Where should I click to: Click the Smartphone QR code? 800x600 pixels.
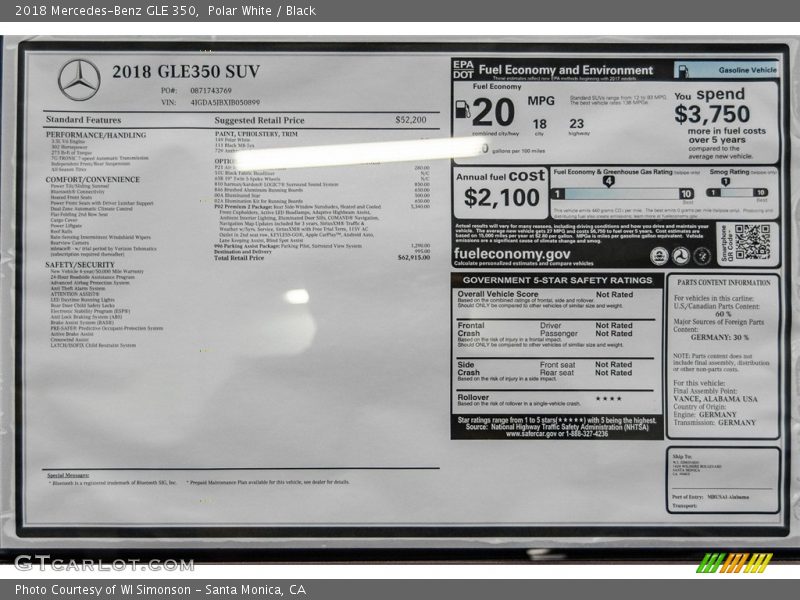click(x=752, y=242)
